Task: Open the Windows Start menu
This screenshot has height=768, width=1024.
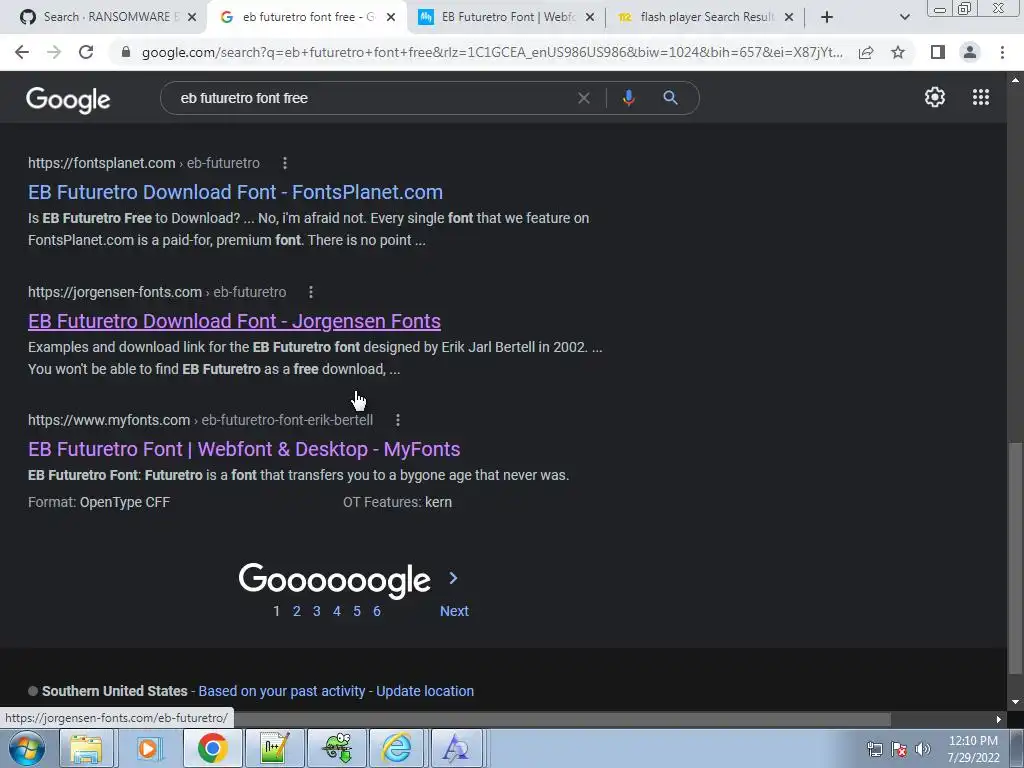Action: click(x=27, y=748)
